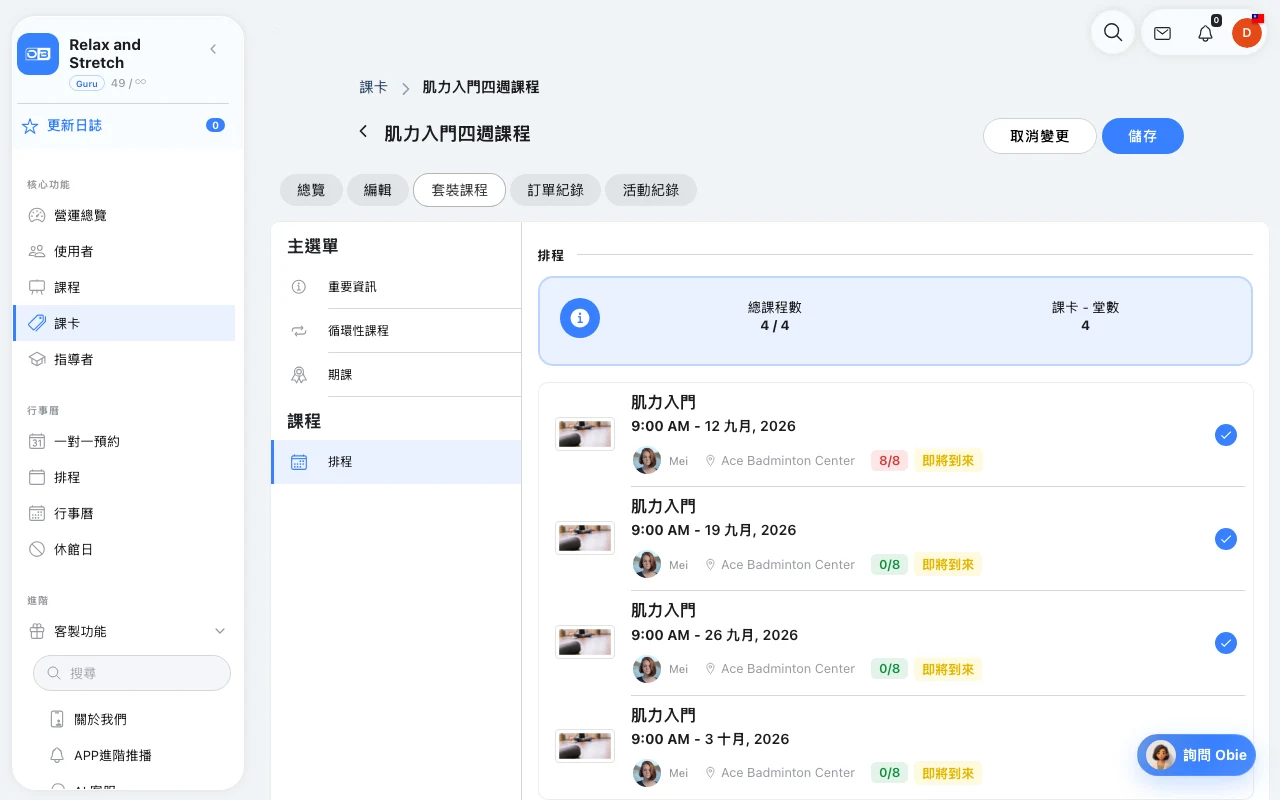Switch to the 訂單紀錄 tab
Screen dimensions: 1280x800
tap(555, 190)
